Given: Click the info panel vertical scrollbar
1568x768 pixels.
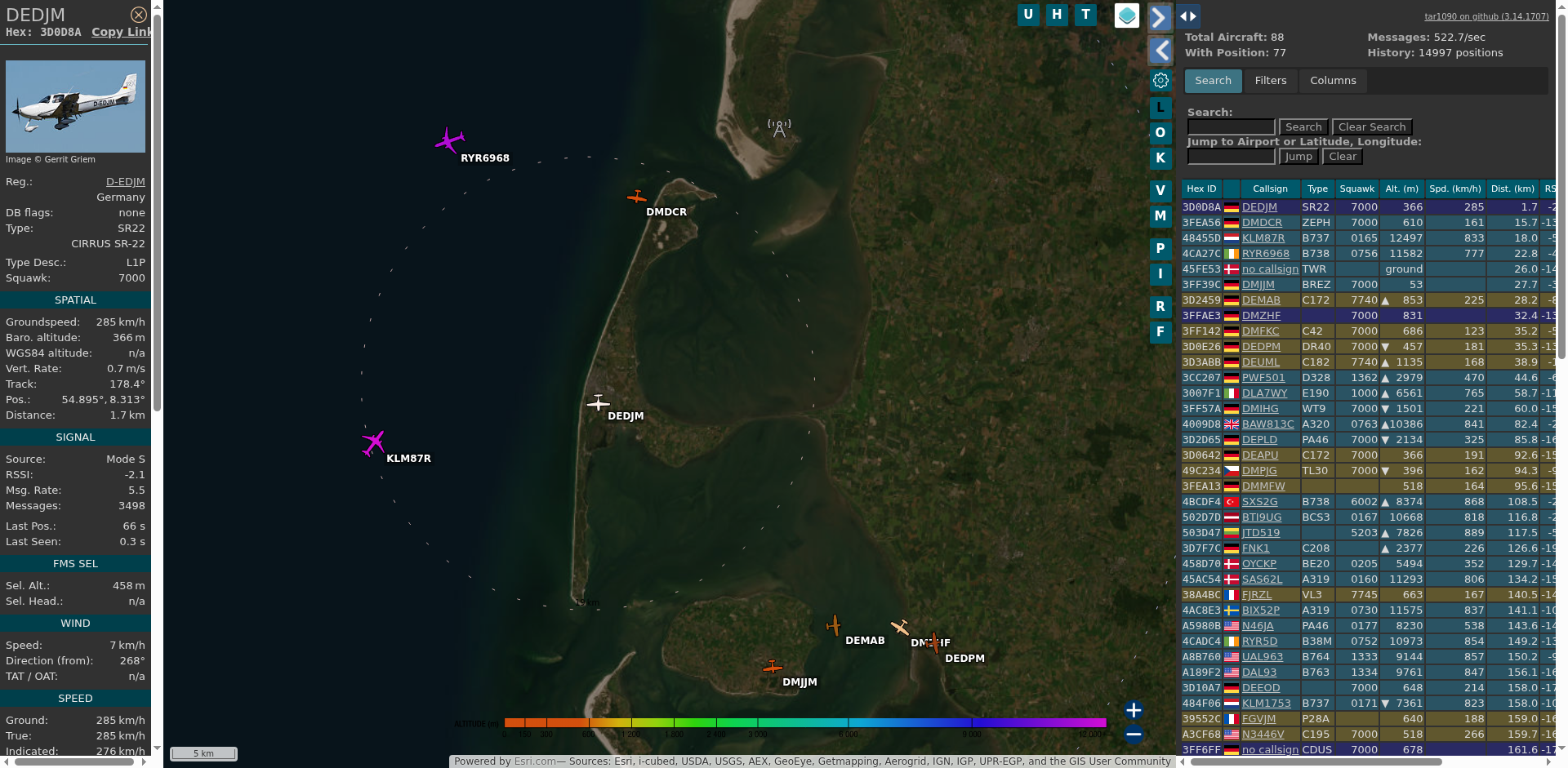Looking at the screenshot, I should [x=157, y=212].
